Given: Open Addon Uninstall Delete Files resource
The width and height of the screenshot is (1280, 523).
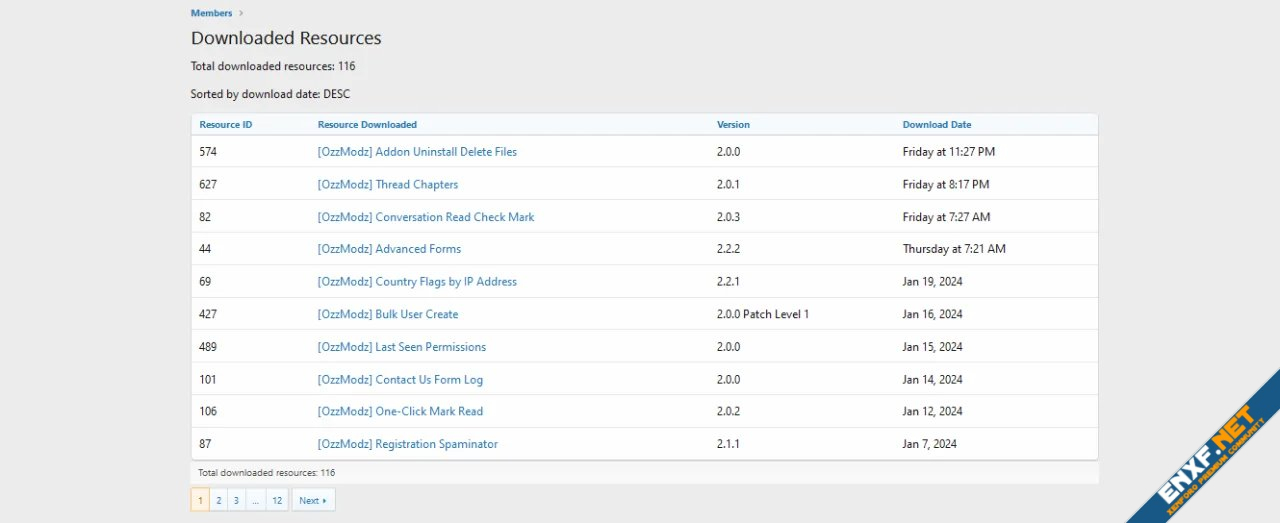Looking at the screenshot, I should [417, 152].
